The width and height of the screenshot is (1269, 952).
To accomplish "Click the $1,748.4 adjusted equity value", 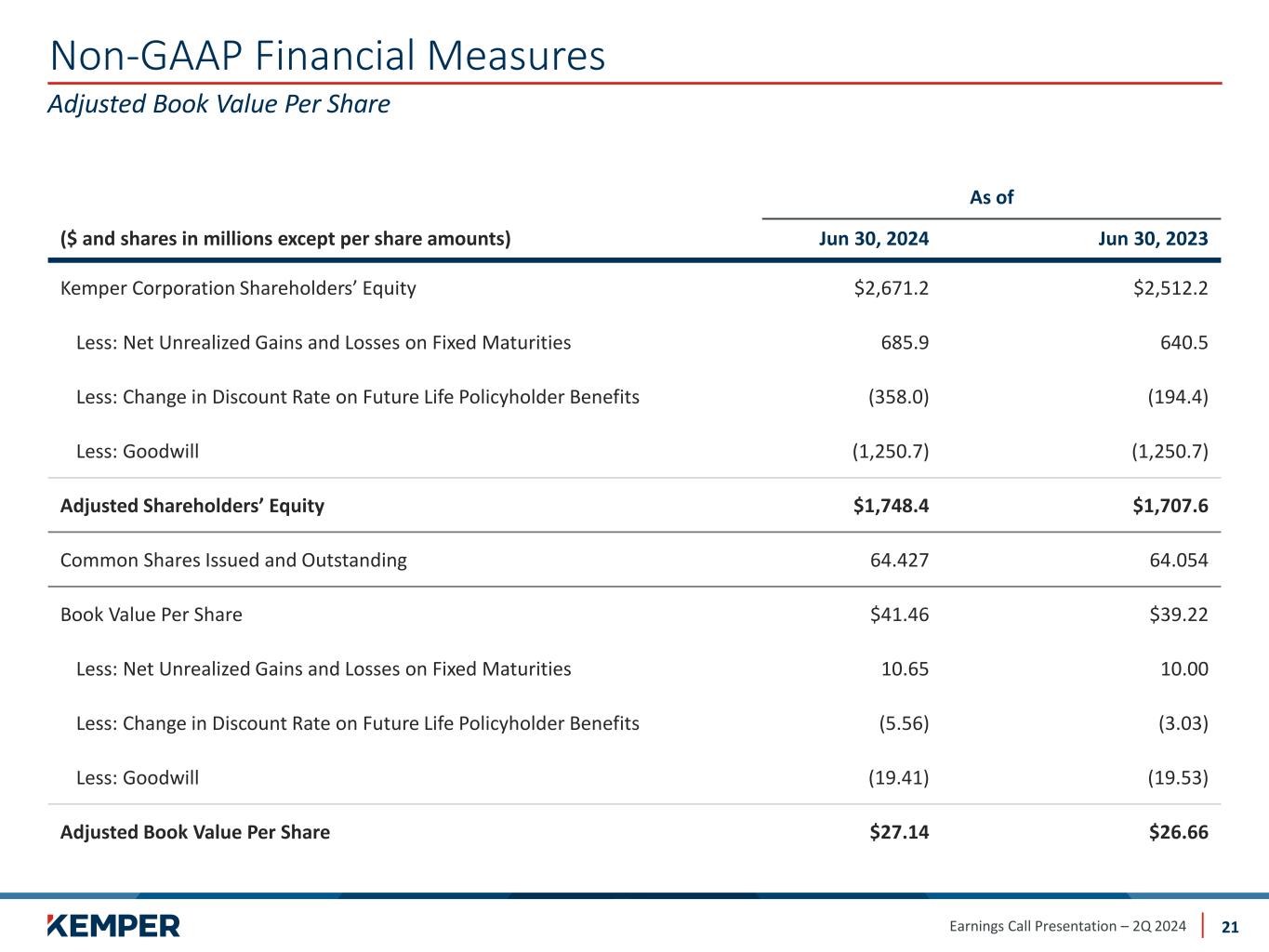I will [891, 506].
